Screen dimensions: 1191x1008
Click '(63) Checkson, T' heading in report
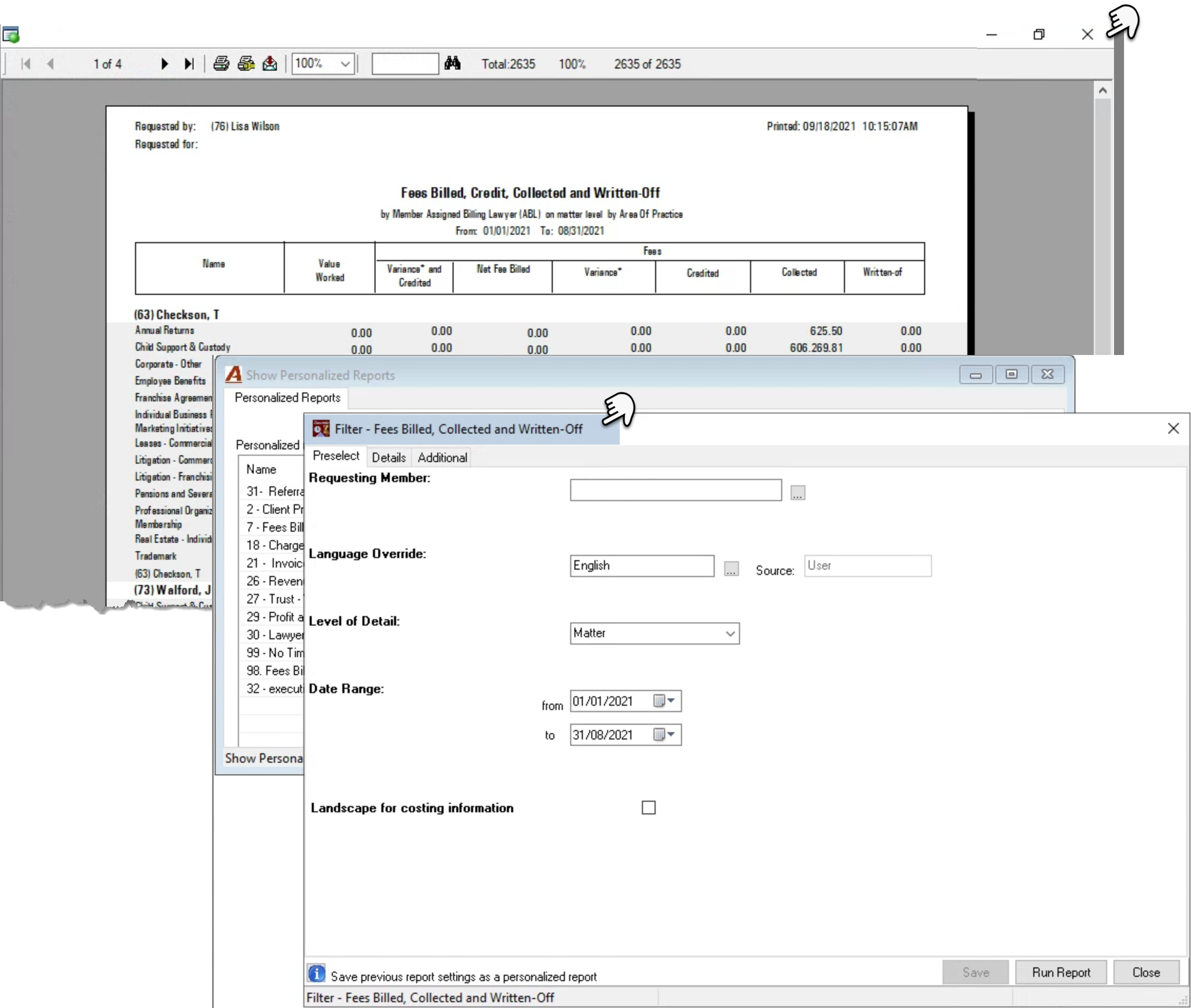(x=177, y=314)
